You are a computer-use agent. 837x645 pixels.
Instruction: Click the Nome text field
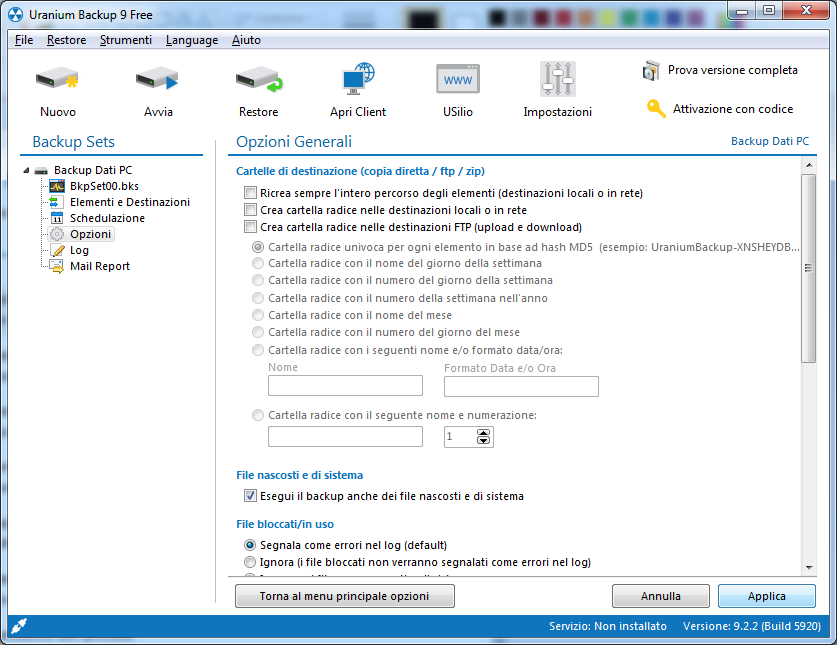pos(345,386)
